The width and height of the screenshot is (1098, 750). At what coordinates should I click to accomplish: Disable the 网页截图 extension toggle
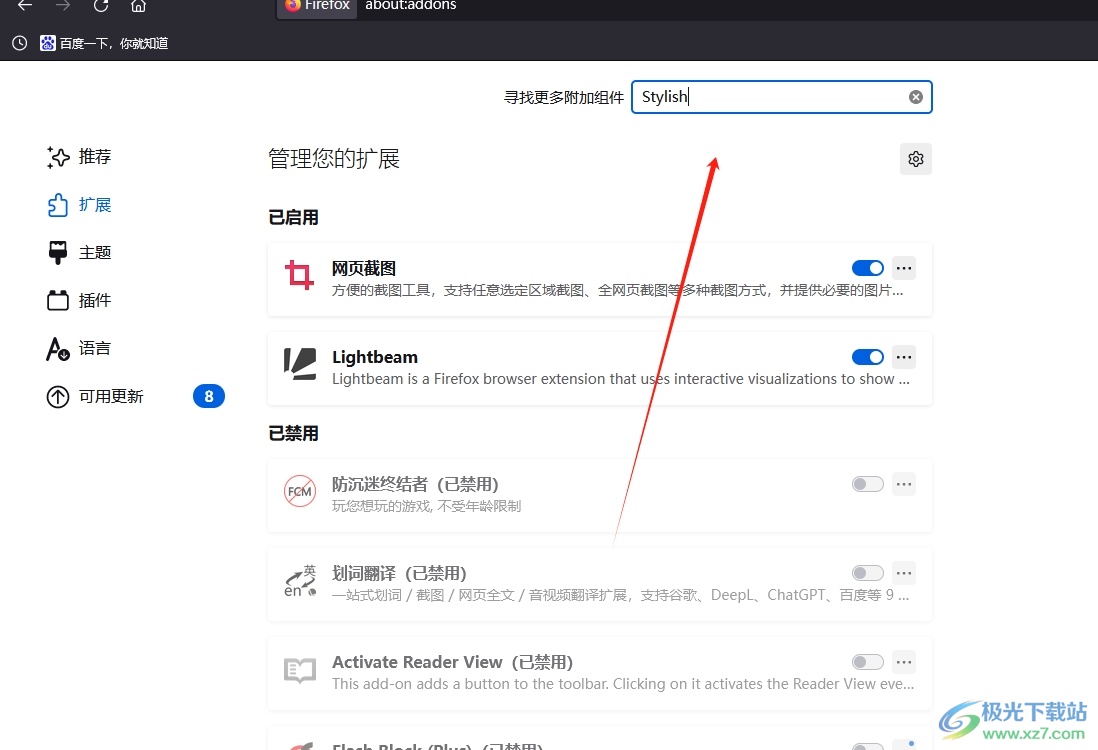point(868,268)
